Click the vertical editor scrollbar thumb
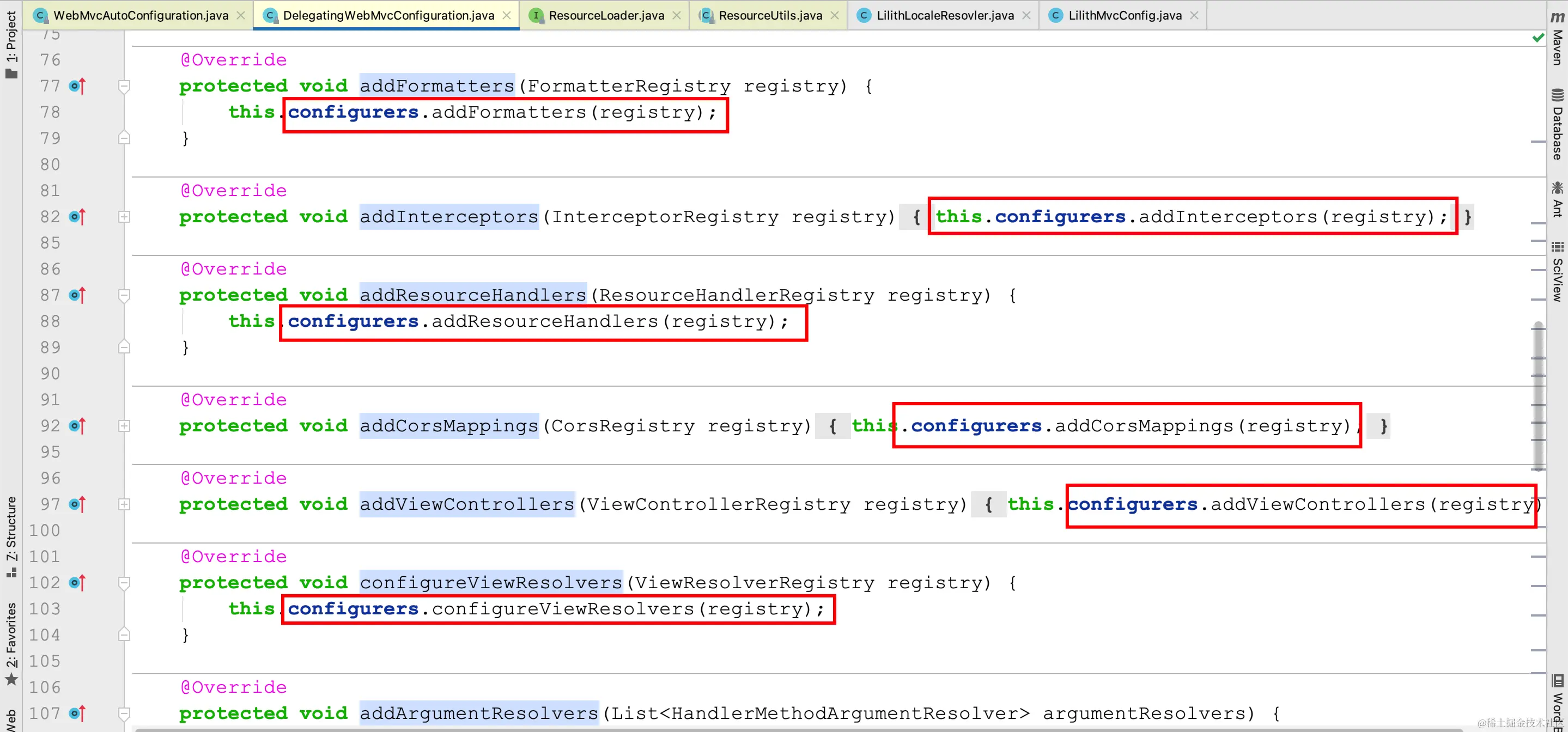The image size is (1568, 732). click(1538, 395)
